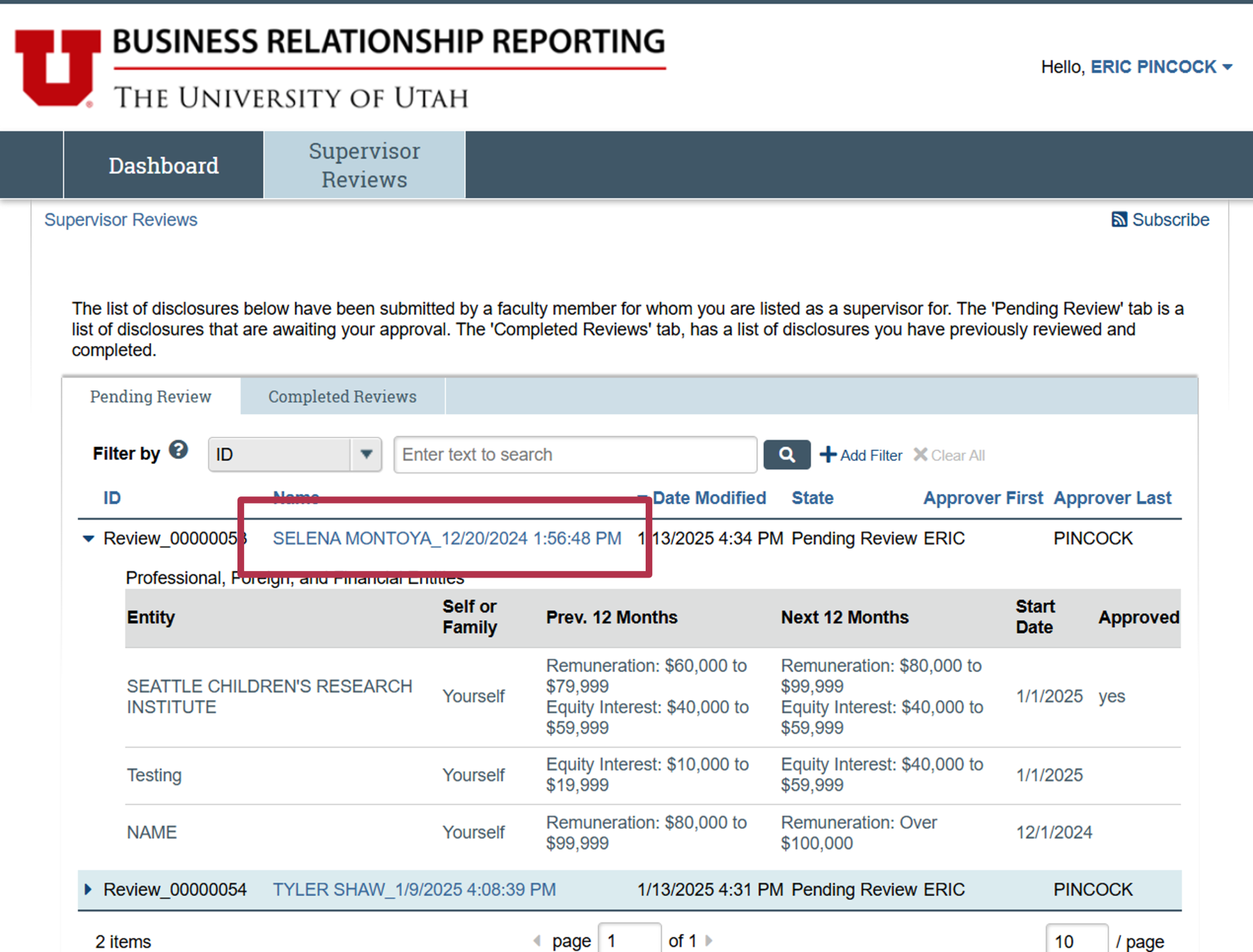Go to the previous page arrow
The height and width of the screenshot is (952, 1253).
[537, 941]
